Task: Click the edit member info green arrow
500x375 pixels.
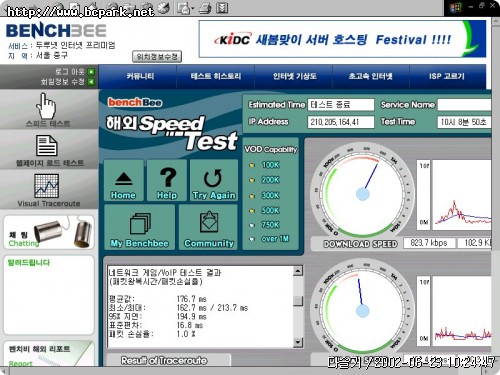Action: (x=91, y=82)
